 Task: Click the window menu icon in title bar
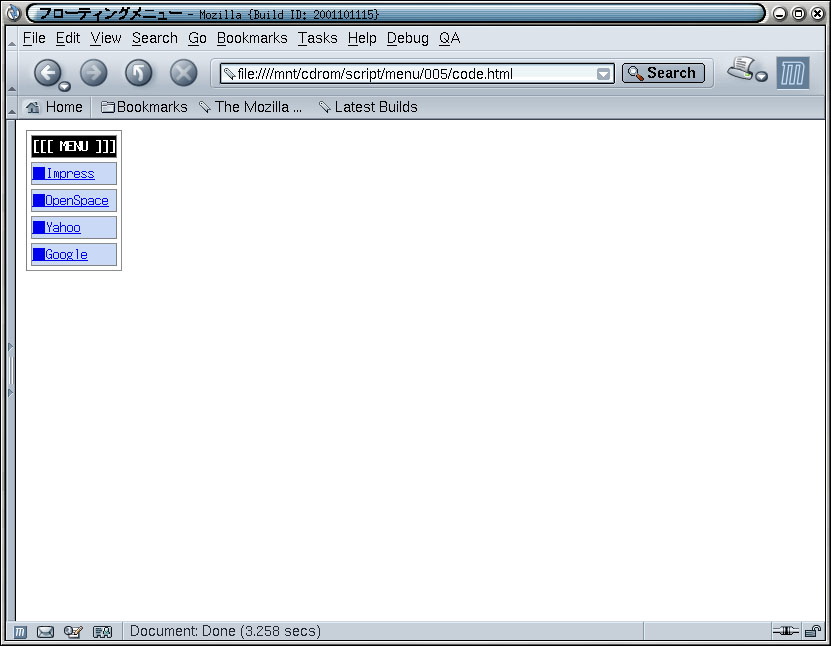(13, 13)
